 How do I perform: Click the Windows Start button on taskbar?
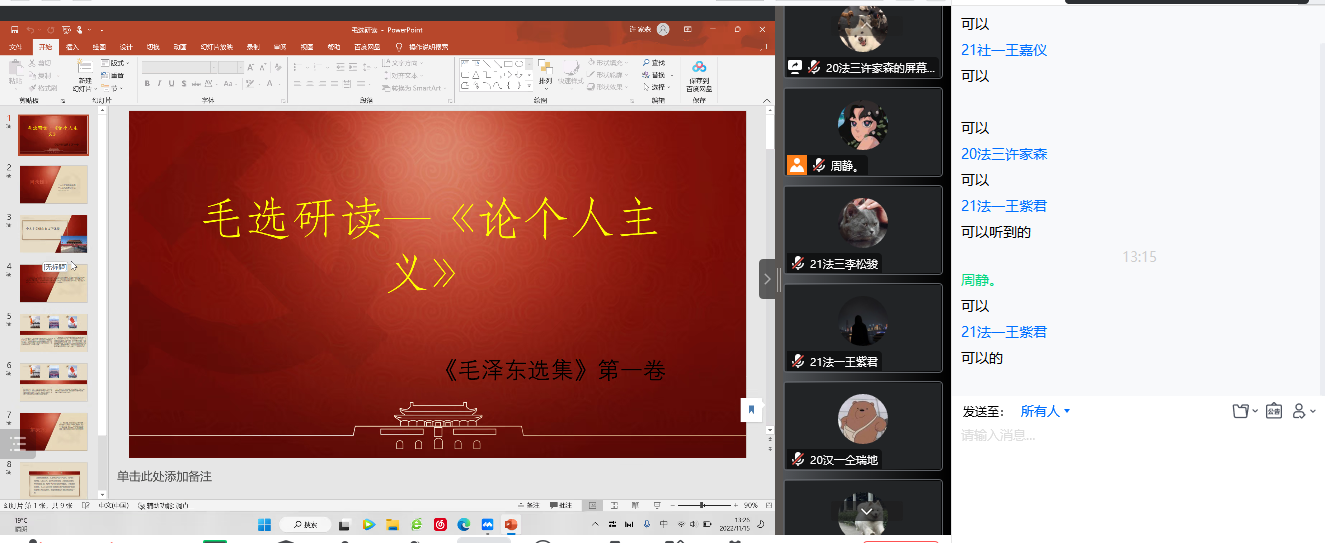point(265,524)
